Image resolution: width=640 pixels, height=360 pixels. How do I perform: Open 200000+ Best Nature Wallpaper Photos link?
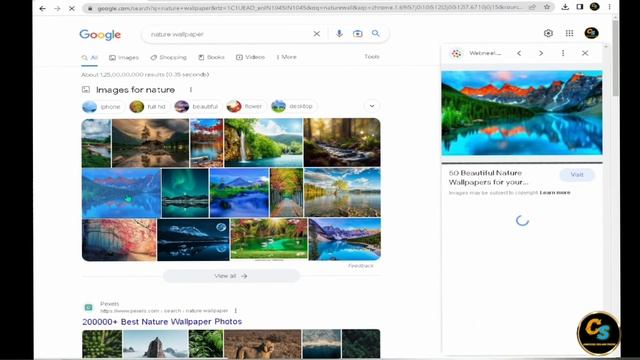coord(162,322)
